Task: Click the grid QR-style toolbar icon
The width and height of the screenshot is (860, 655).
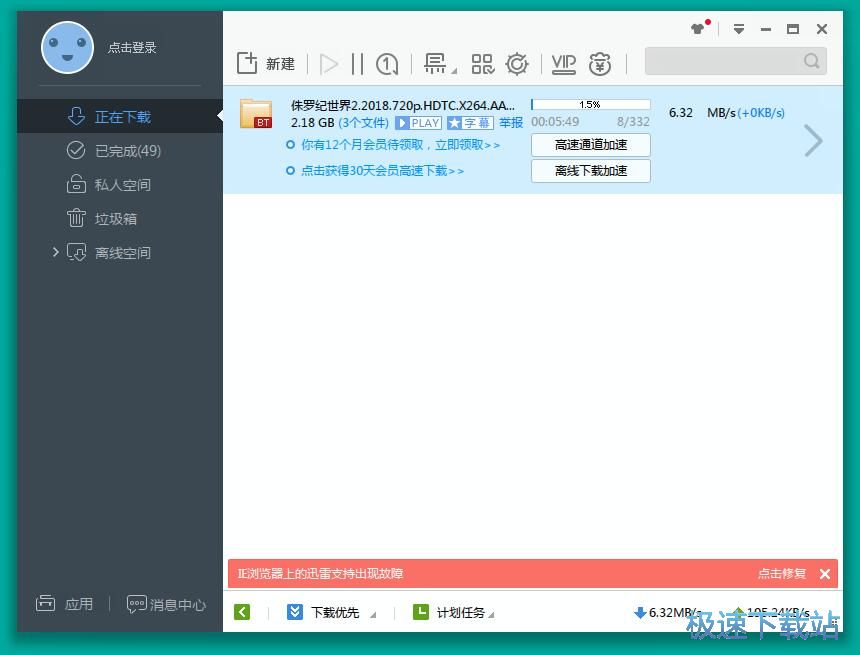Action: click(x=483, y=64)
